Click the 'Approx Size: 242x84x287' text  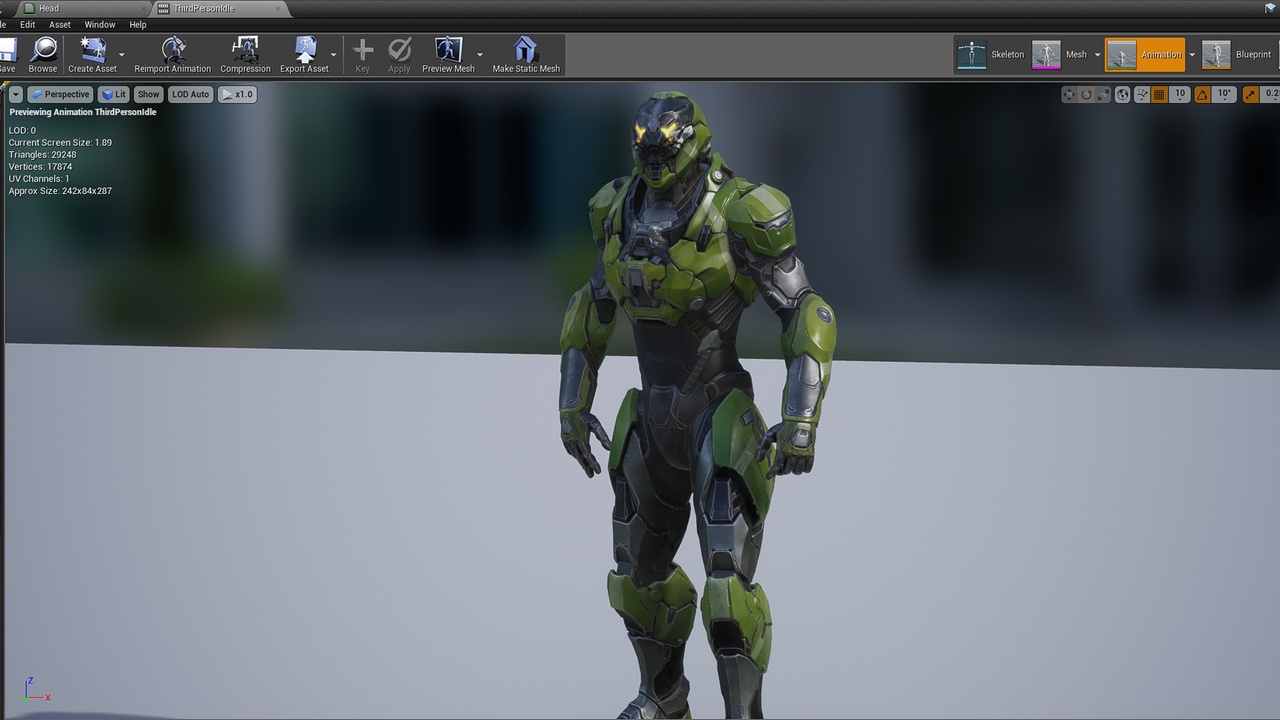(x=60, y=191)
